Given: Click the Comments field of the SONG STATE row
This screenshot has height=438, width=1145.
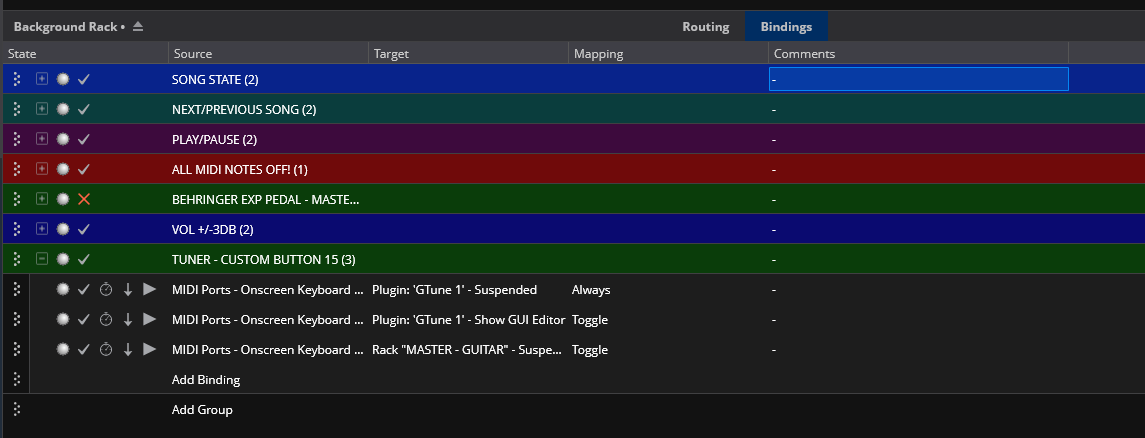Looking at the screenshot, I should coord(918,79).
